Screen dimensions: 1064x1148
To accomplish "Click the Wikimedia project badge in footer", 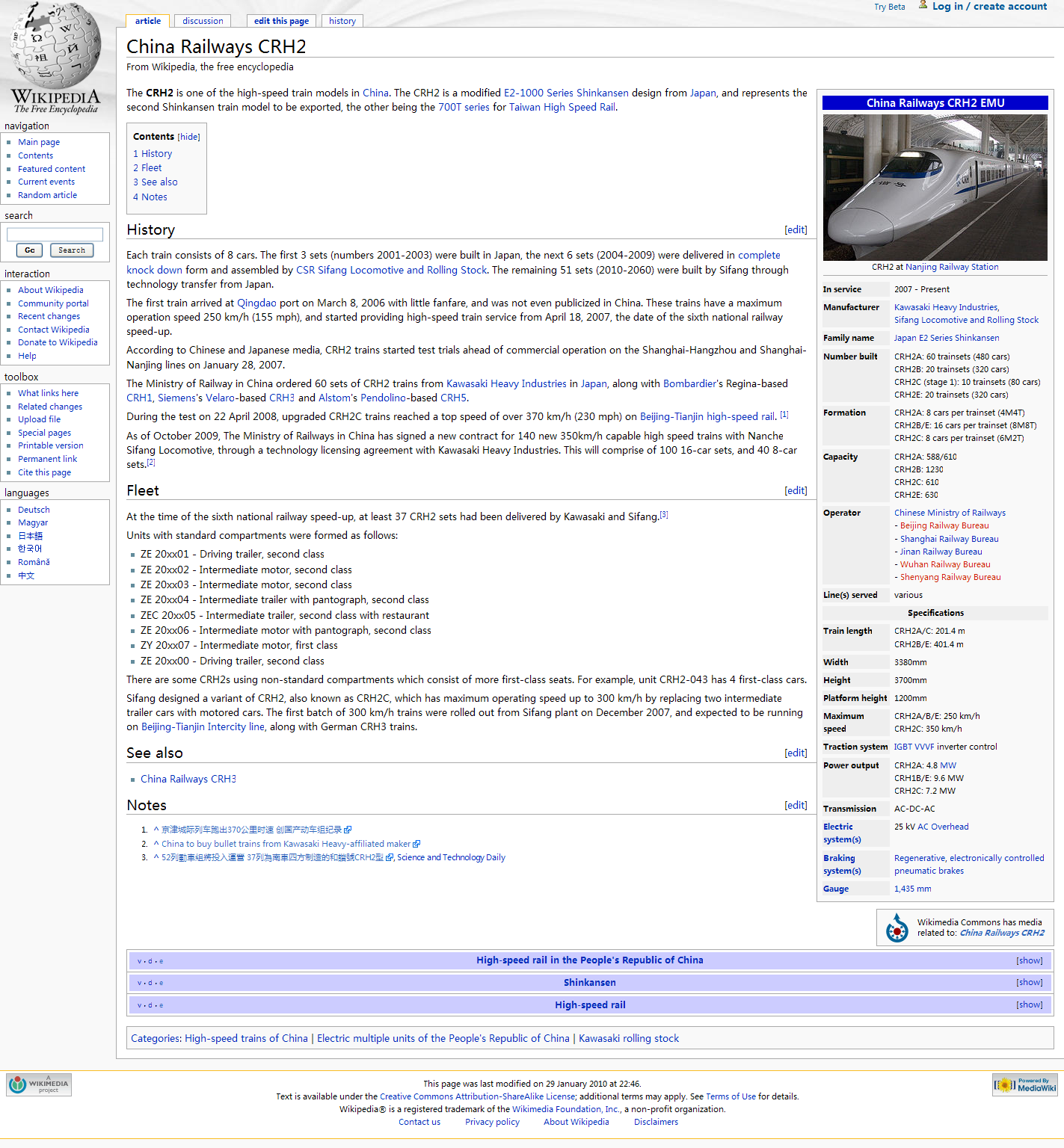I will pyautogui.click(x=39, y=1084).
